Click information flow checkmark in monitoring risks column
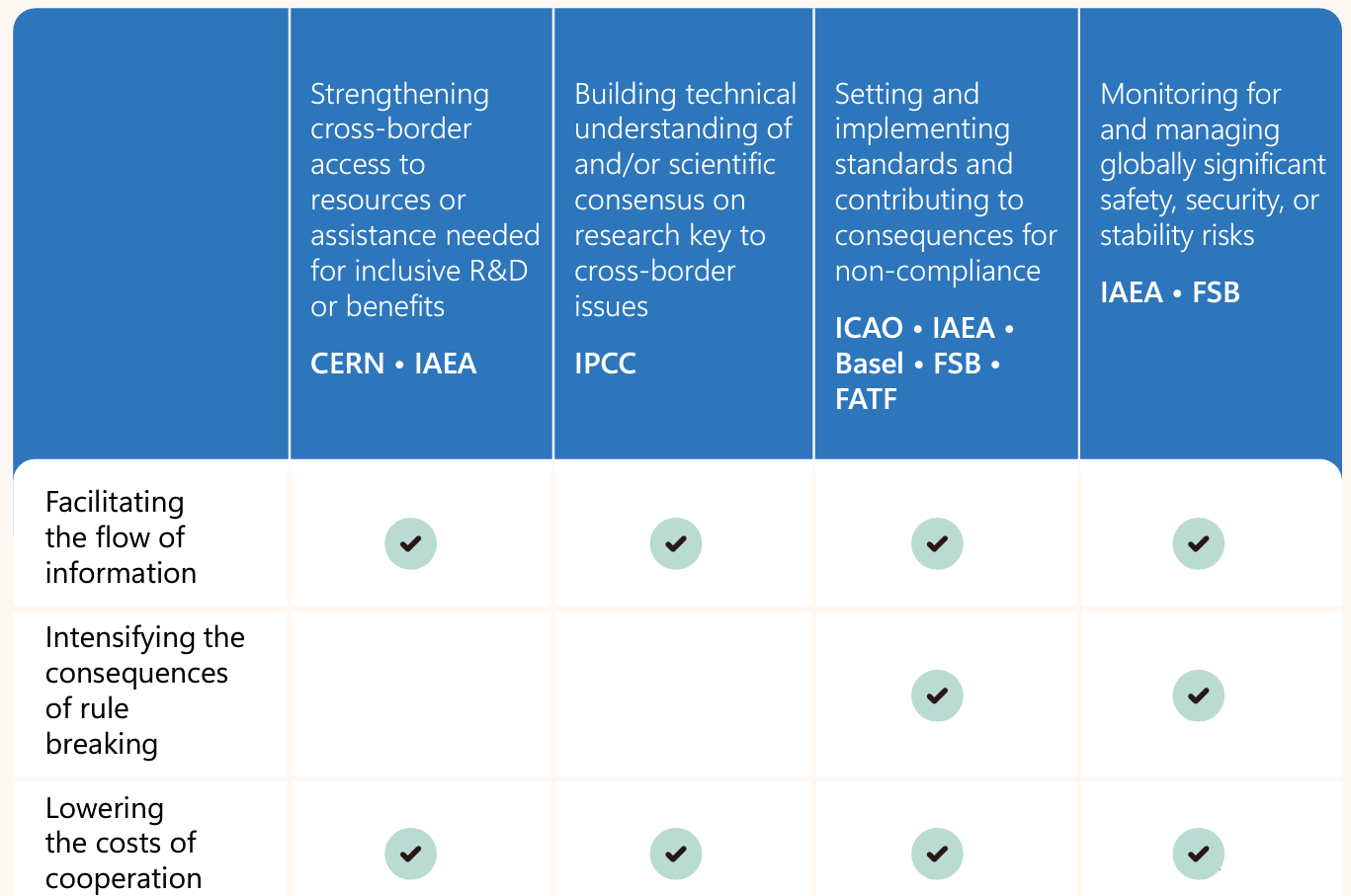The width and height of the screenshot is (1351, 896). [x=1199, y=543]
